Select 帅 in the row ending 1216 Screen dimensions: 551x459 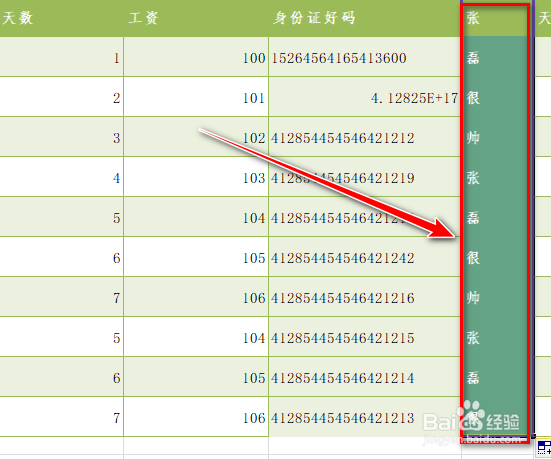coord(498,297)
